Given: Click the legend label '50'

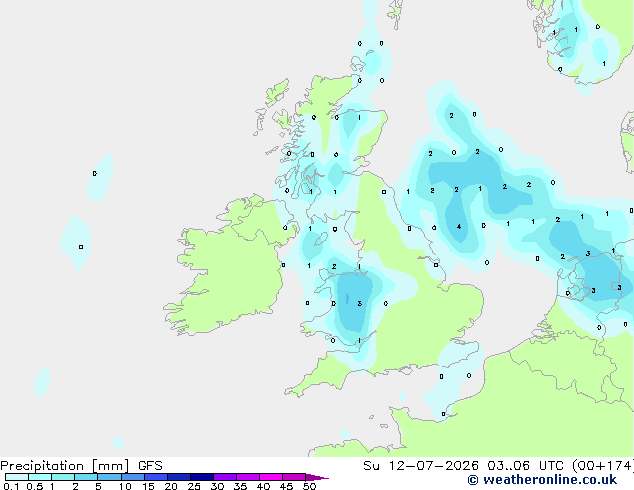Looking at the screenshot, I should point(309,486).
